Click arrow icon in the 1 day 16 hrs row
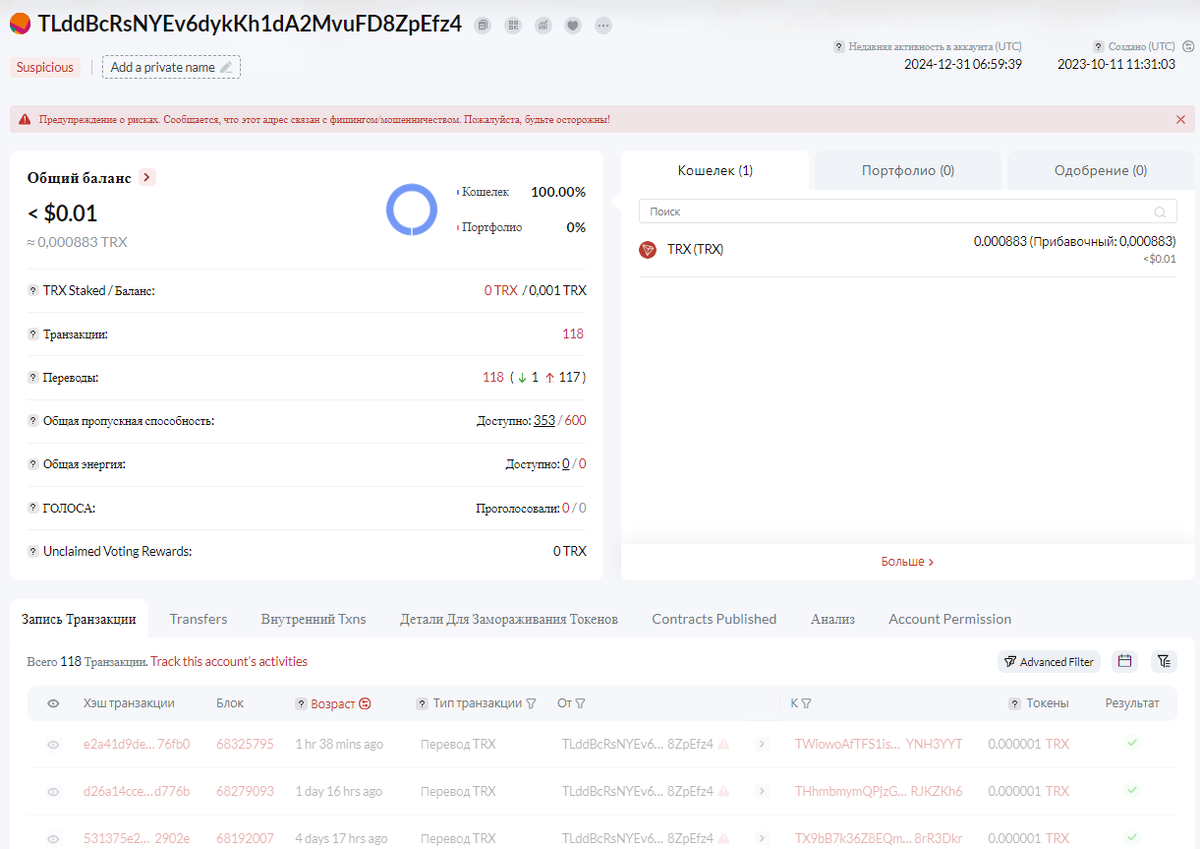 pos(760,792)
